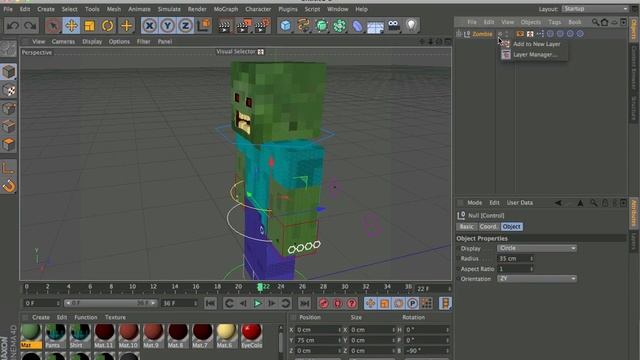Select the Live Selection arrow tool
640x360 pixels.
[x=53, y=26]
